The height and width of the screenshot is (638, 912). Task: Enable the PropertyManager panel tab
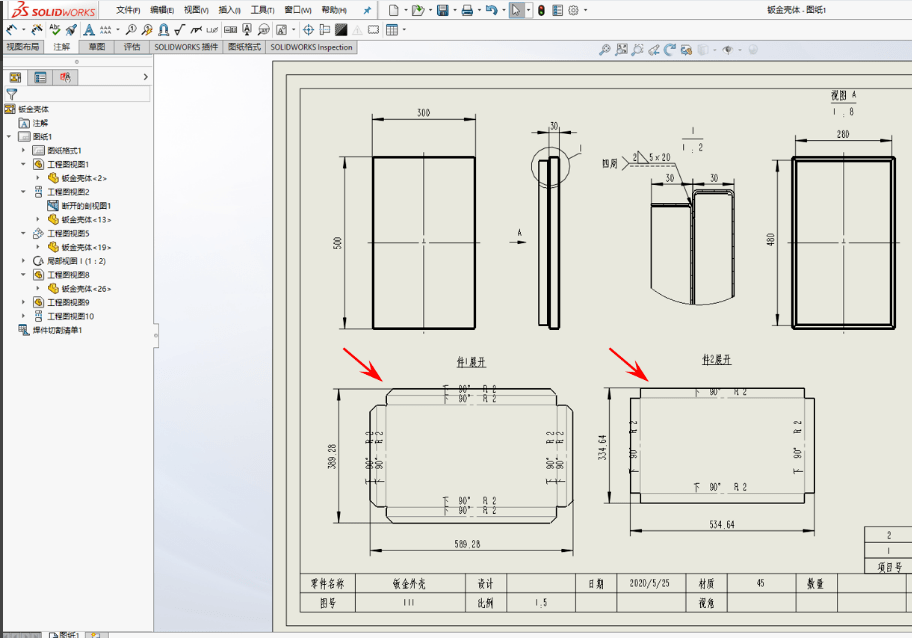(38, 77)
